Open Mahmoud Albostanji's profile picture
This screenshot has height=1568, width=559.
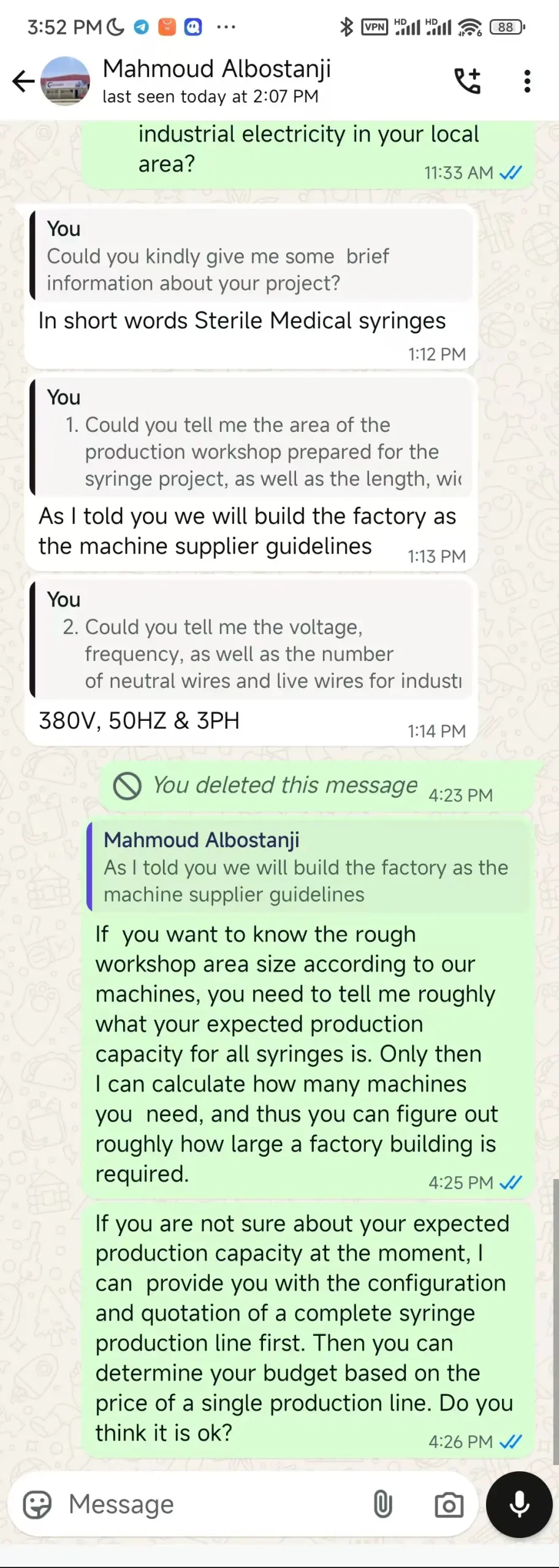[65, 81]
